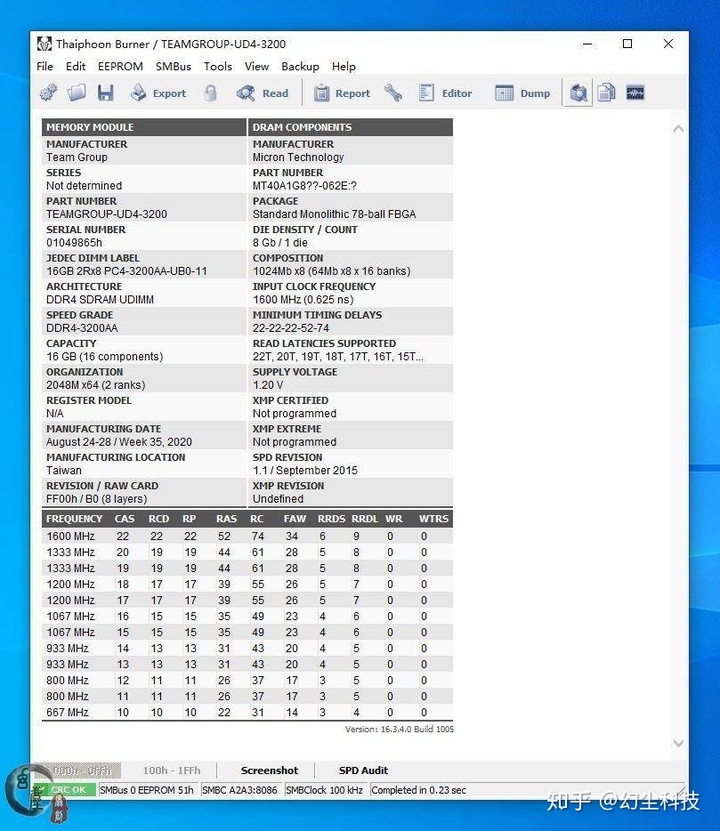
Task: Select serial number 01049865h
Action: click(74, 242)
